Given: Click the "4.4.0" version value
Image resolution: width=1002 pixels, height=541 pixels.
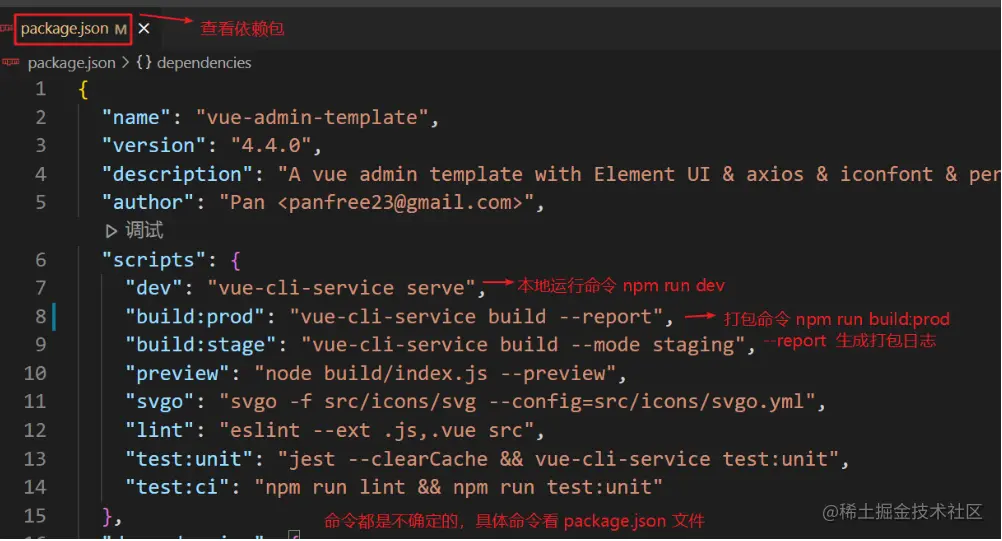Looking at the screenshot, I should coord(271,146).
